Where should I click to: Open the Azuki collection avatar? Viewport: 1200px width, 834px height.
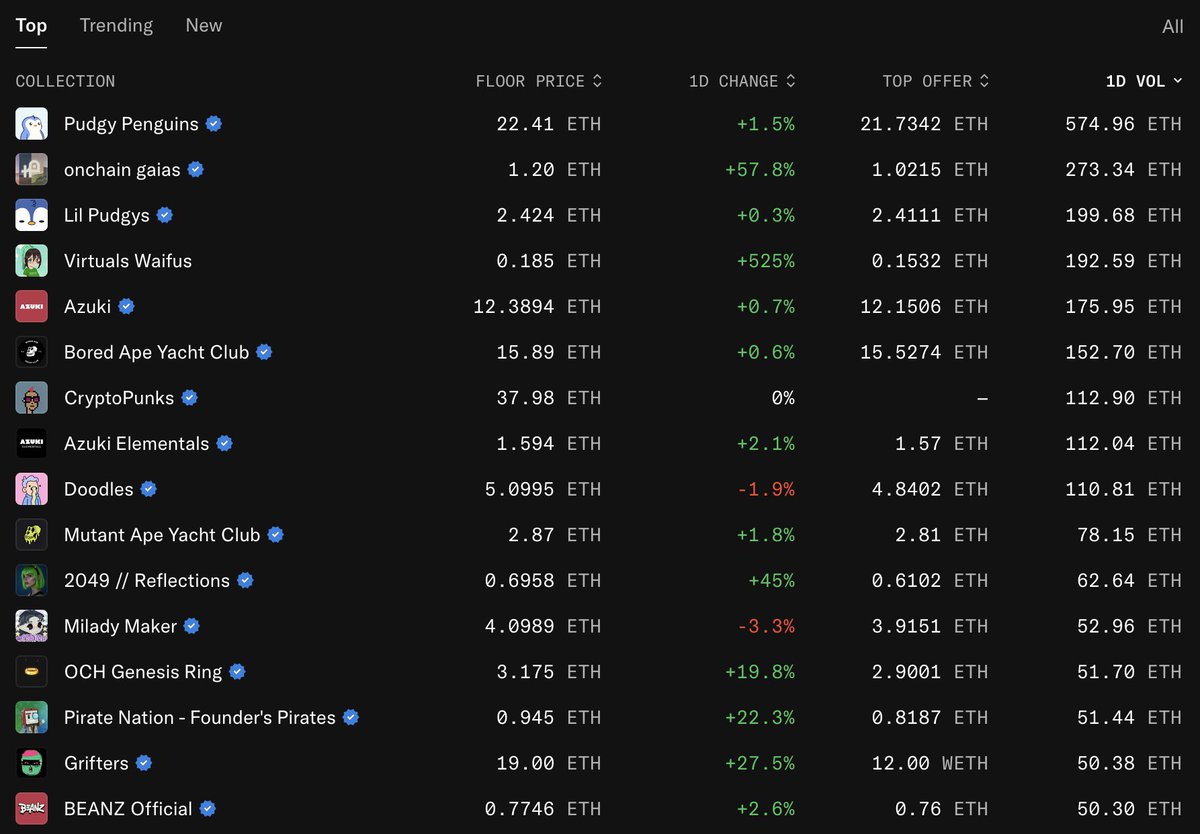coord(32,307)
